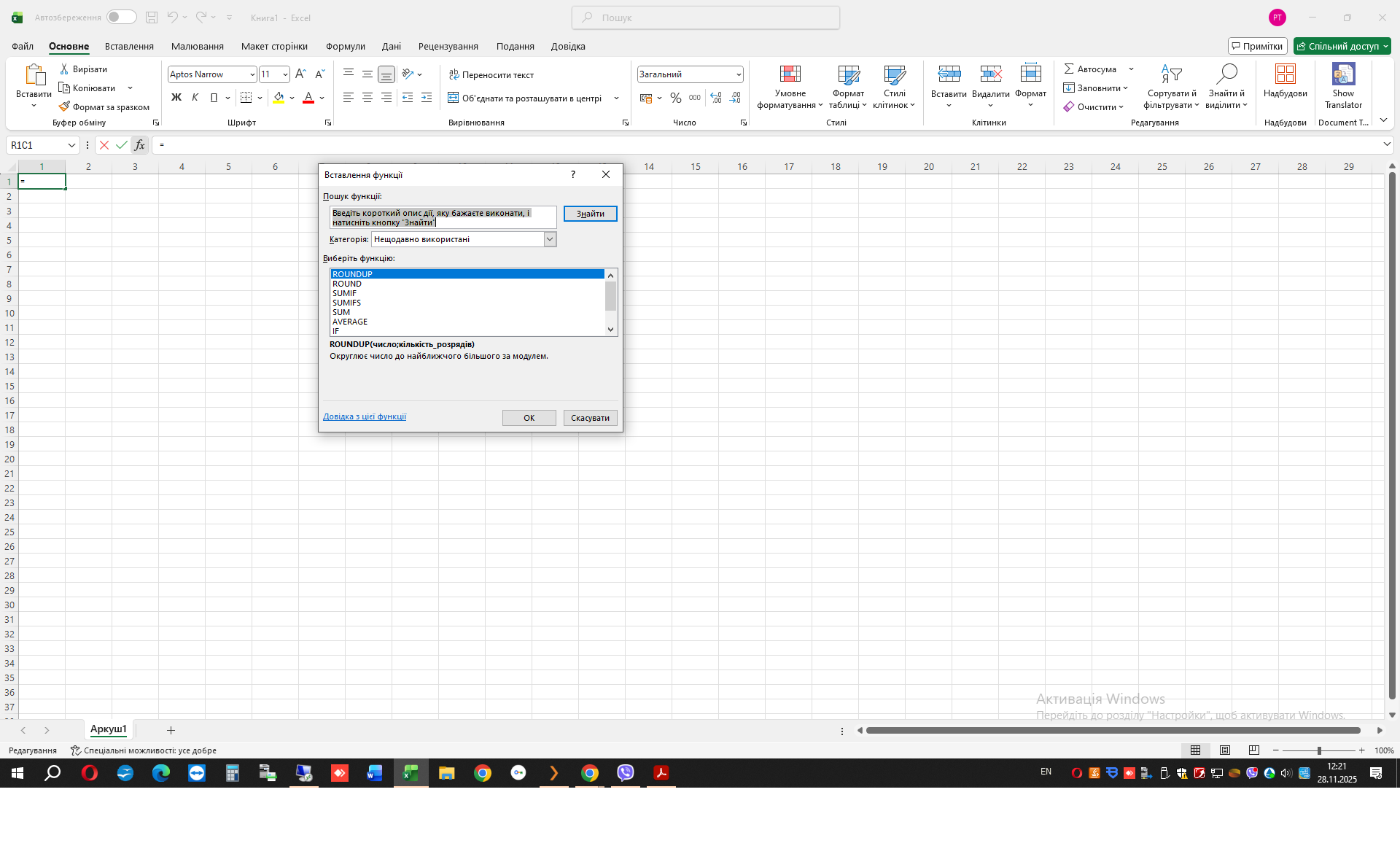
Task: Switch to the Вставлення ribbon tab
Action: click(129, 46)
